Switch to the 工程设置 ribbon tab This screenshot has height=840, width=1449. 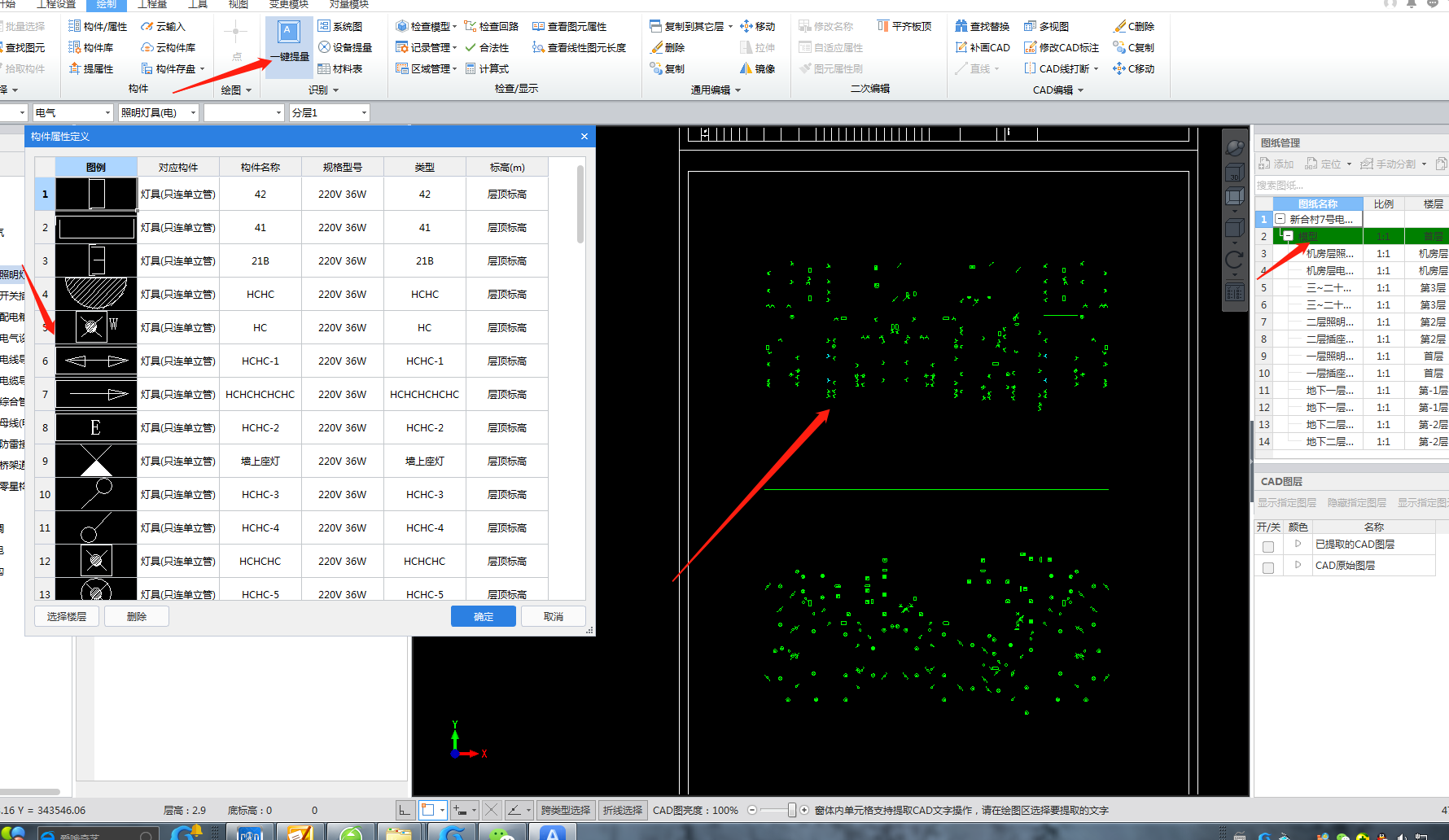coord(56,4)
